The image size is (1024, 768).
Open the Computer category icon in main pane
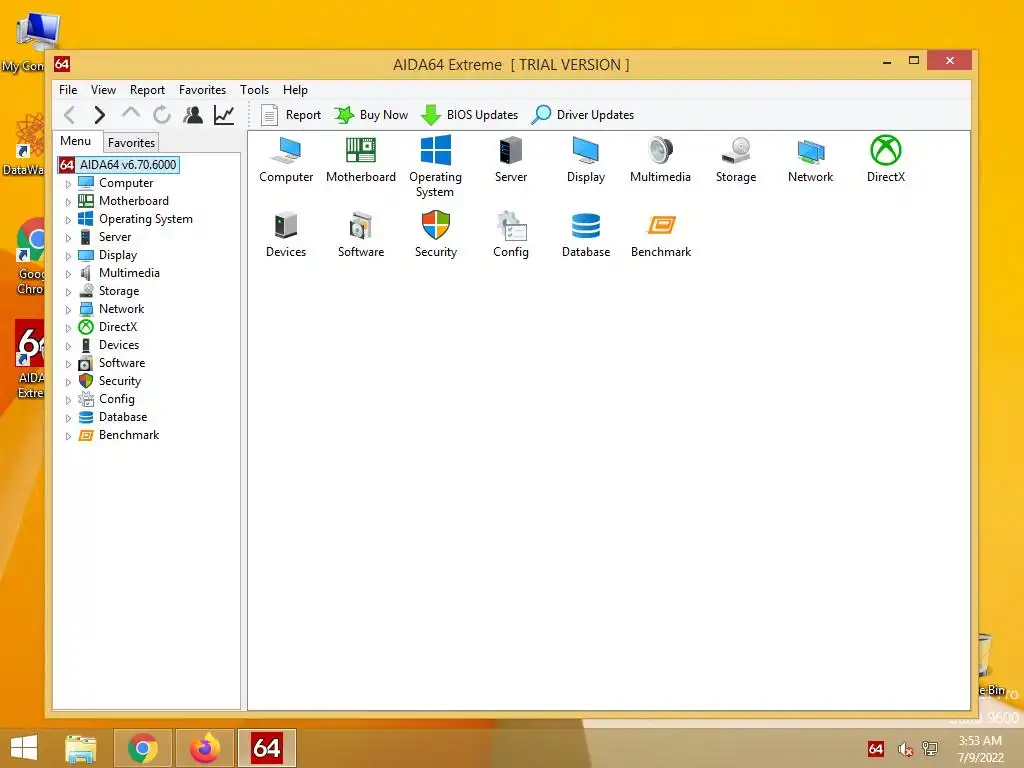coord(286,159)
